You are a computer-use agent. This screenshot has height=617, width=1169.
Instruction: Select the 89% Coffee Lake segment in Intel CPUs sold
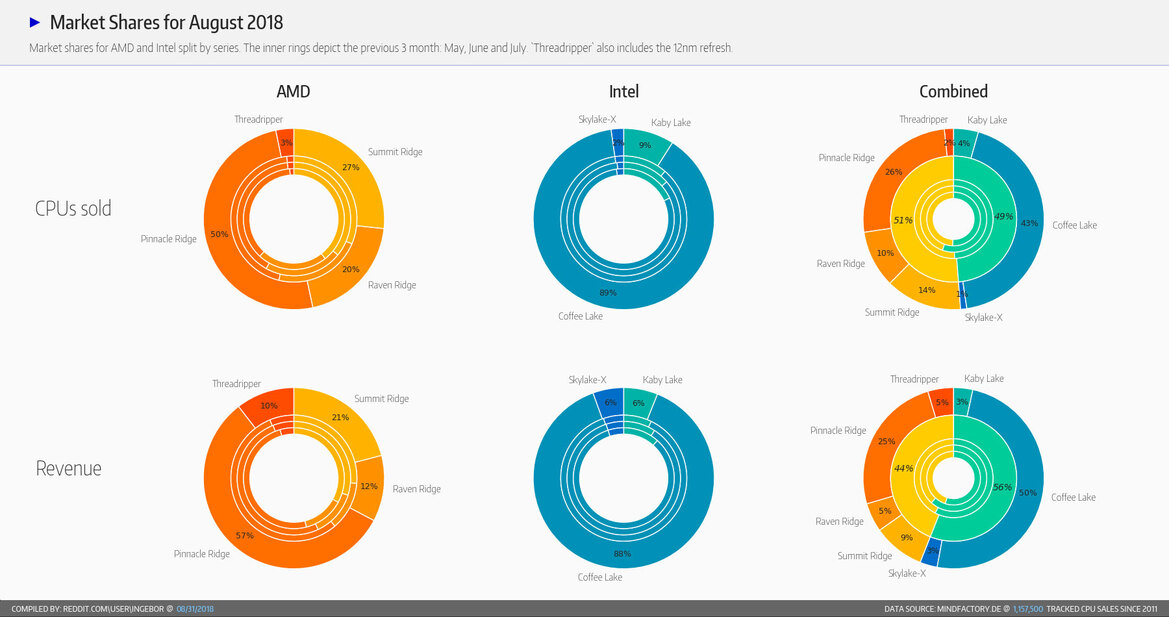click(608, 293)
